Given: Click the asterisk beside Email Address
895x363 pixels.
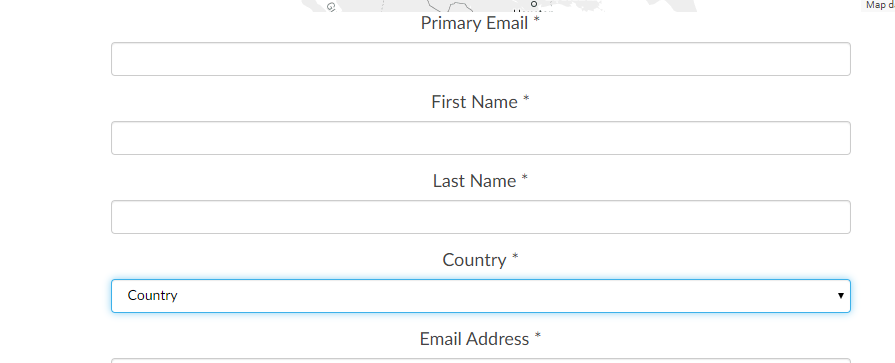Looking at the screenshot, I should click(x=537, y=336).
